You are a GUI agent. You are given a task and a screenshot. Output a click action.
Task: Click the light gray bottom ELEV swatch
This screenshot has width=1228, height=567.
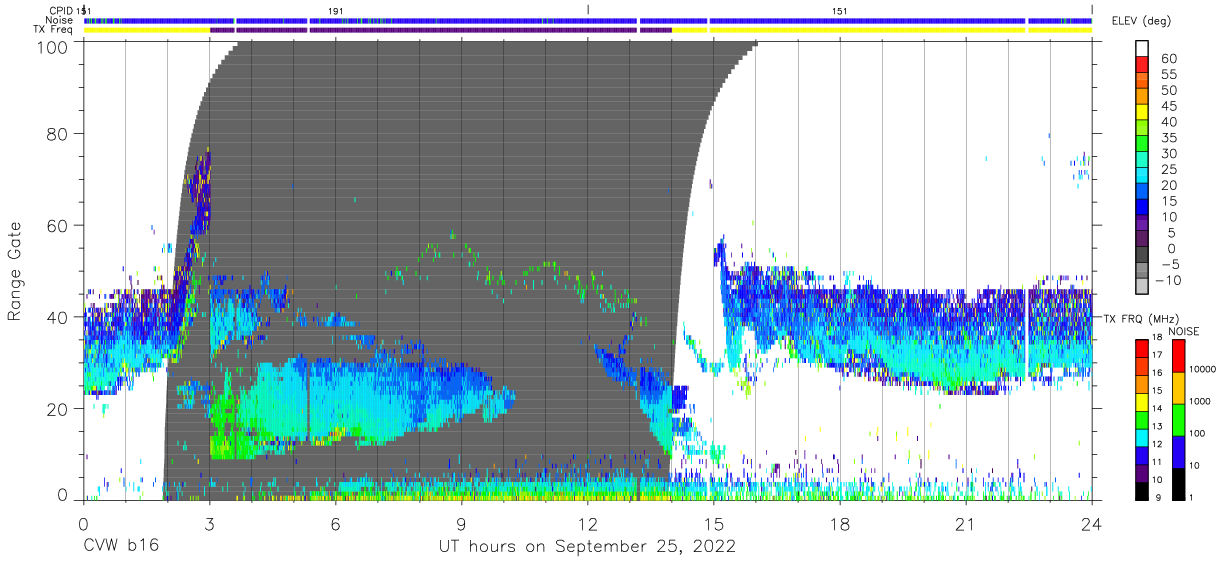(1142, 285)
